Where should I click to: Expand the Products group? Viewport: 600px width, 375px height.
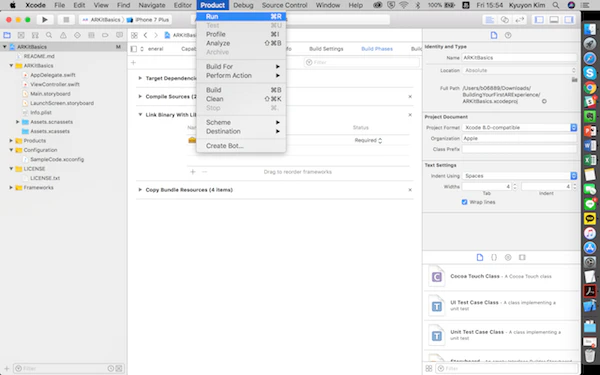11,141
